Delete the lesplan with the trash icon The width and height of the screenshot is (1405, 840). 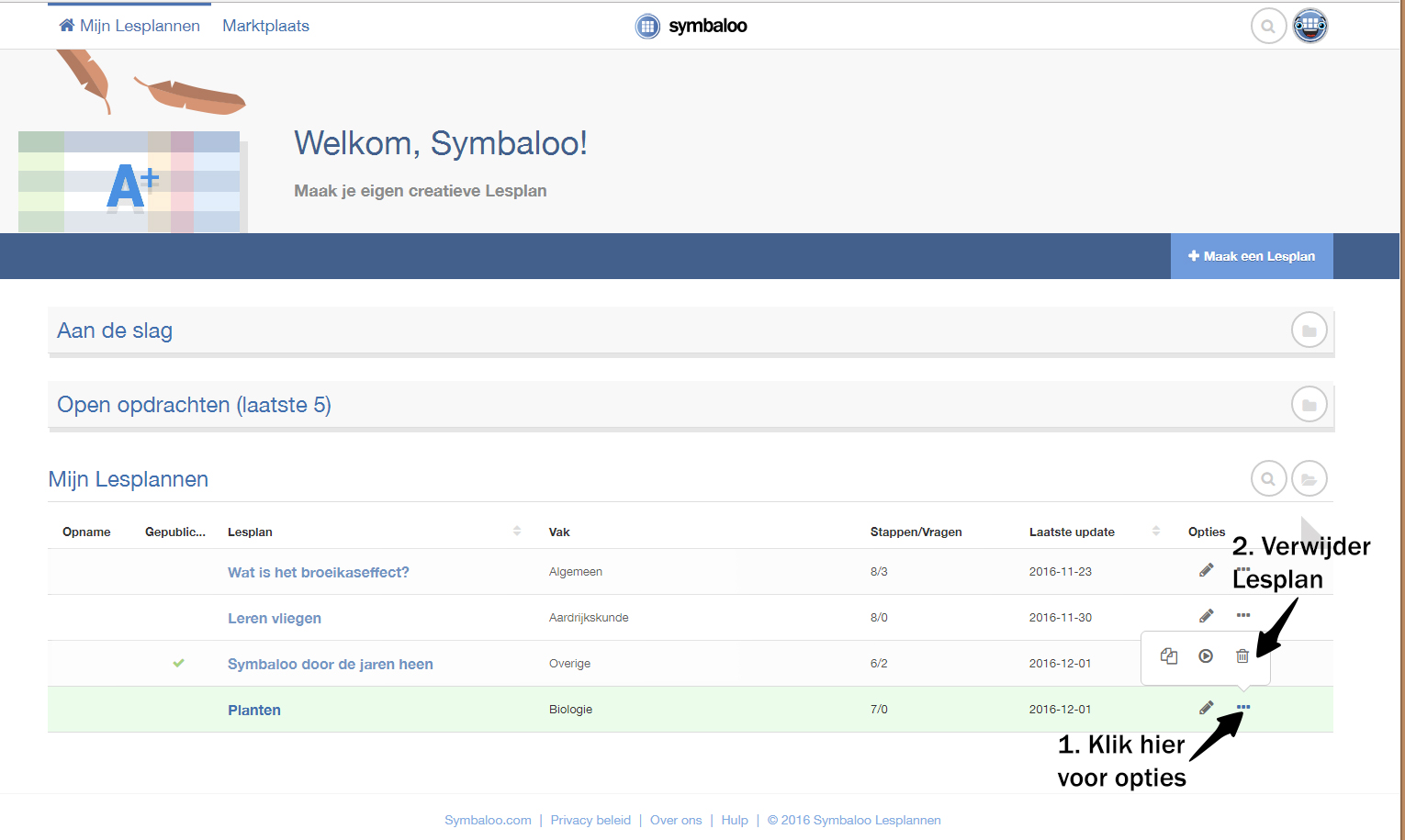1242,655
